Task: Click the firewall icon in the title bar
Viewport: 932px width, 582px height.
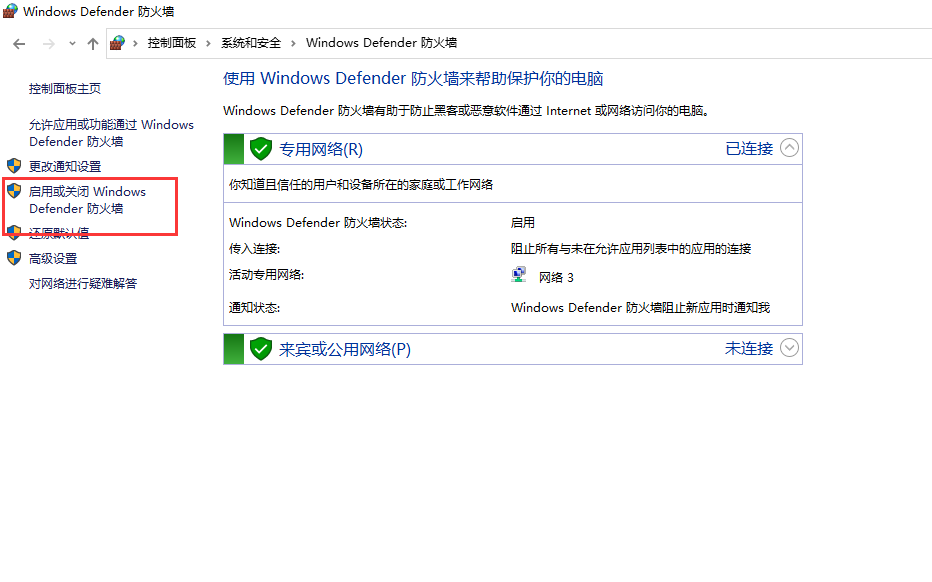Action: tap(10, 11)
